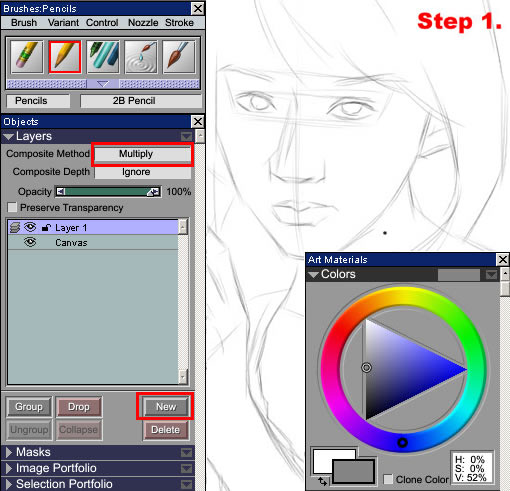Click the Drop button
The height and width of the screenshot is (491, 510).
79,407
